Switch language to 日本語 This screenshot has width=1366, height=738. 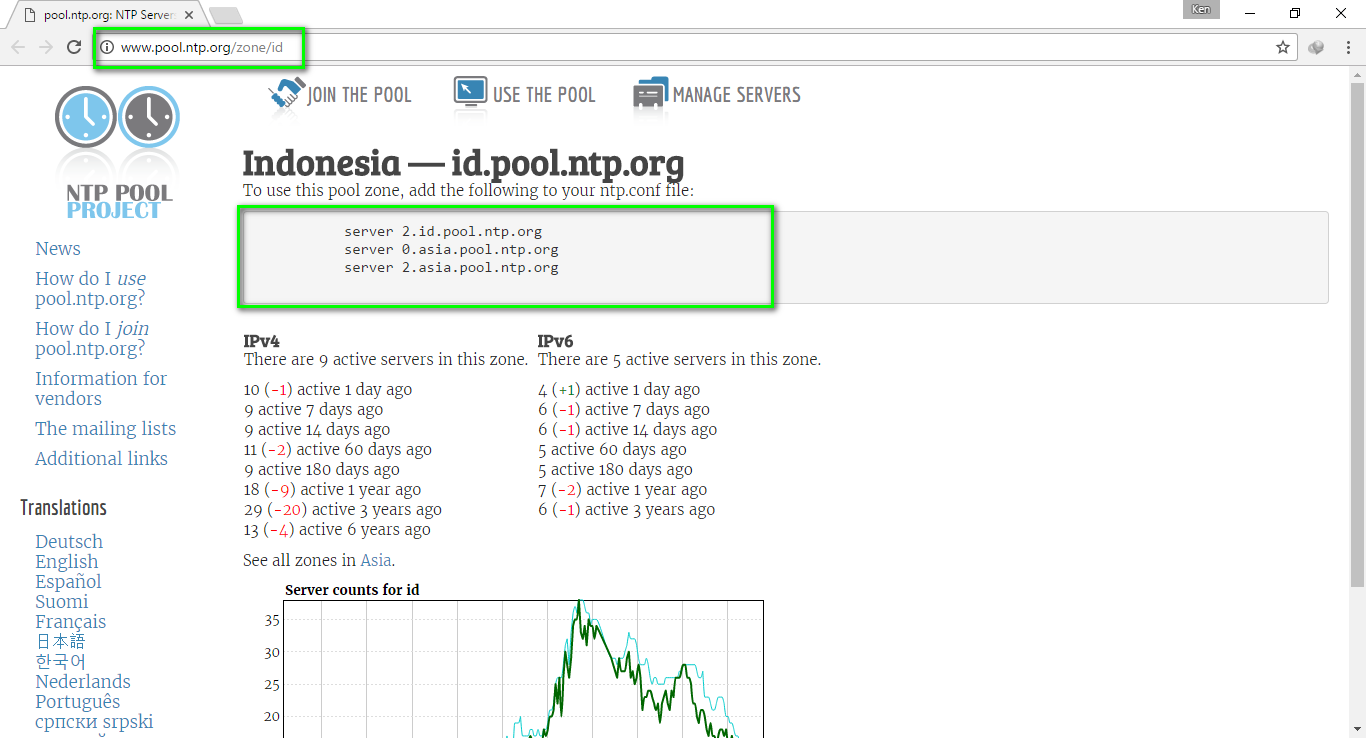(x=61, y=642)
